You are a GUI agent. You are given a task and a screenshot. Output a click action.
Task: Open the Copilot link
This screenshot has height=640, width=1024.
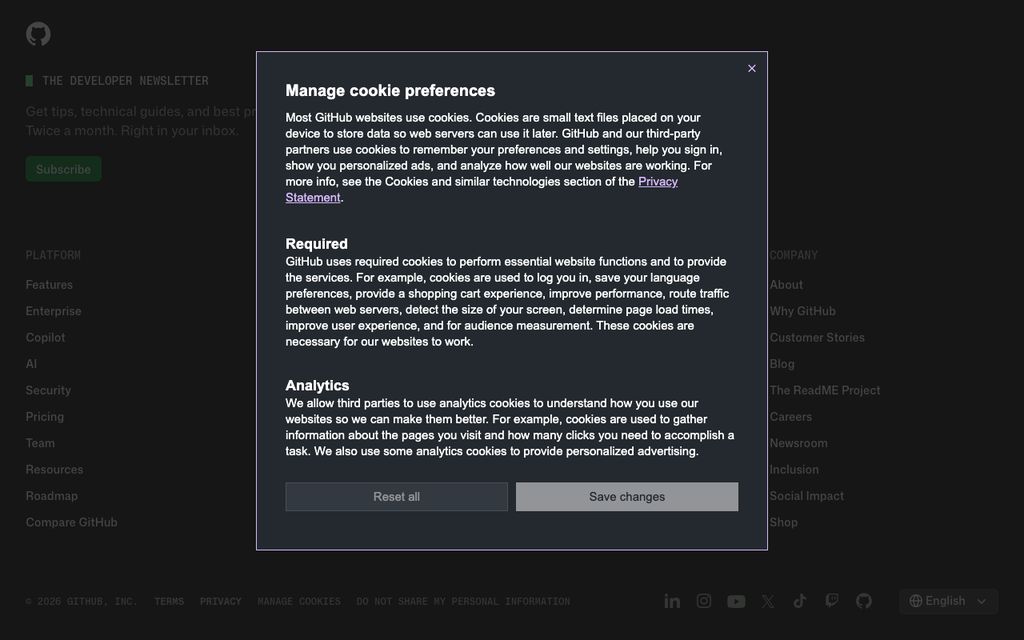[x=45, y=338]
